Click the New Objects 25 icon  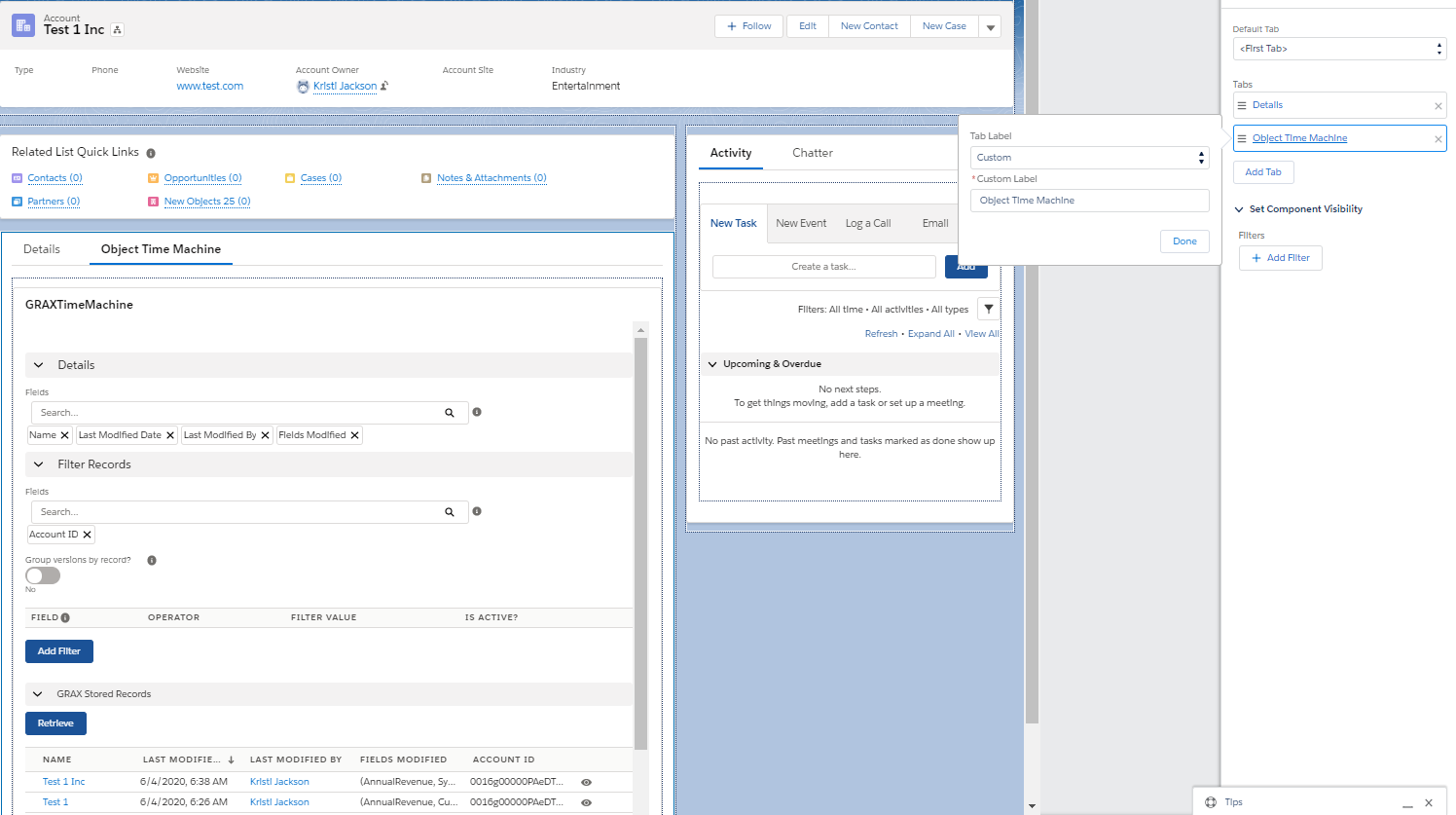153,202
